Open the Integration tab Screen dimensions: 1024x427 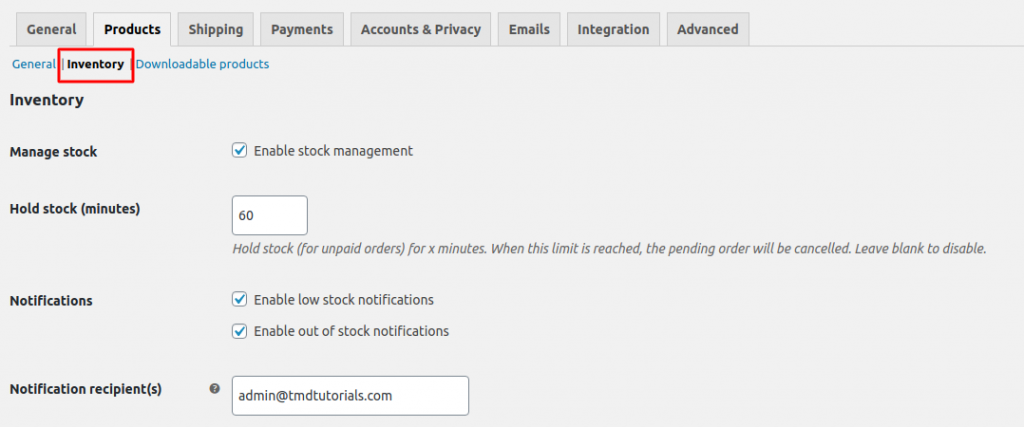pos(613,29)
